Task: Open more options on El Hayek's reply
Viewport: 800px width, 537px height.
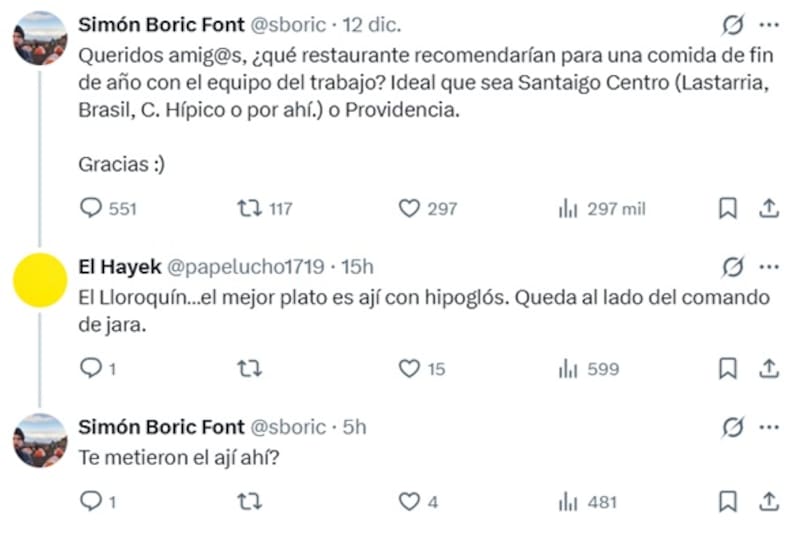Action: pos(769,266)
